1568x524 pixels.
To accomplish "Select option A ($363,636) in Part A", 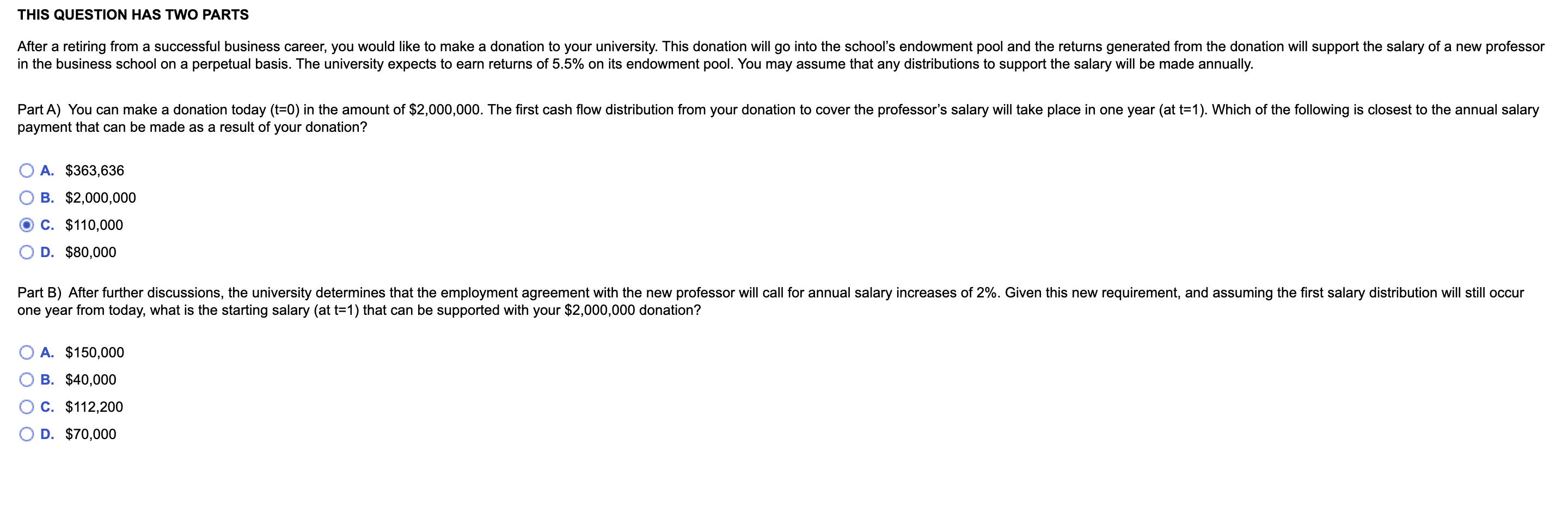I will pyautogui.click(x=26, y=171).
